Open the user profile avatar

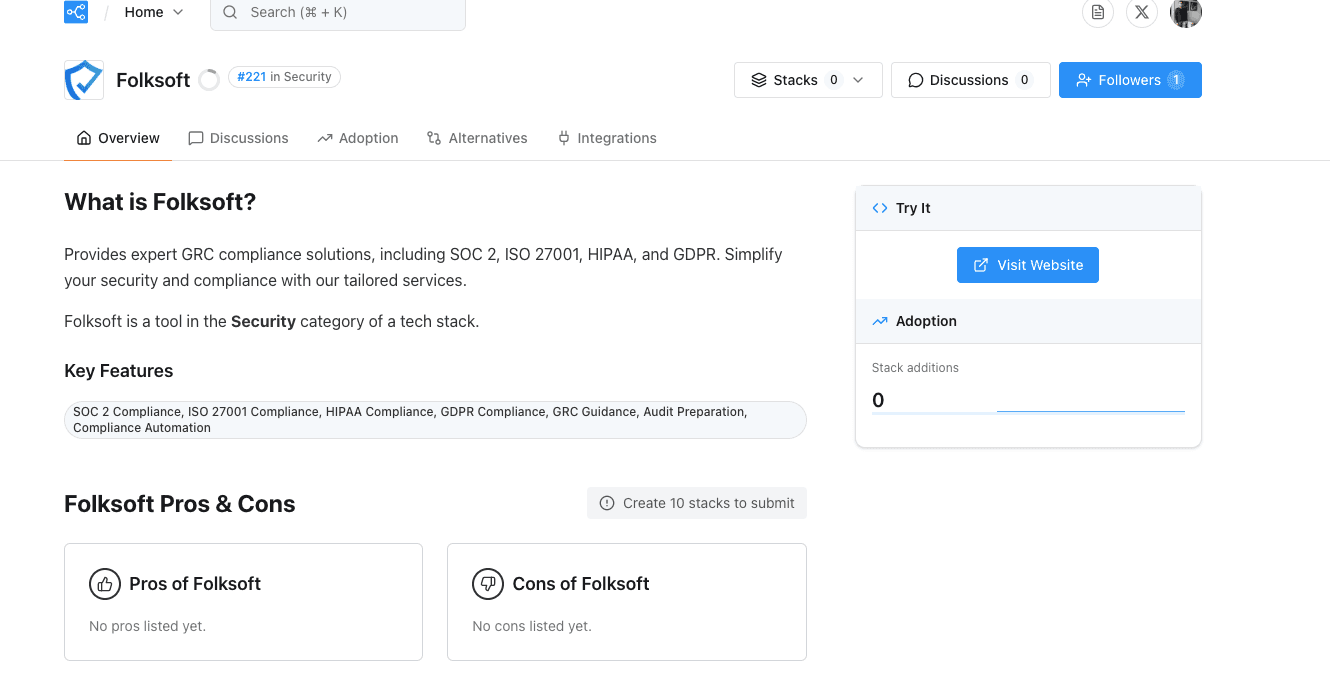1186,12
